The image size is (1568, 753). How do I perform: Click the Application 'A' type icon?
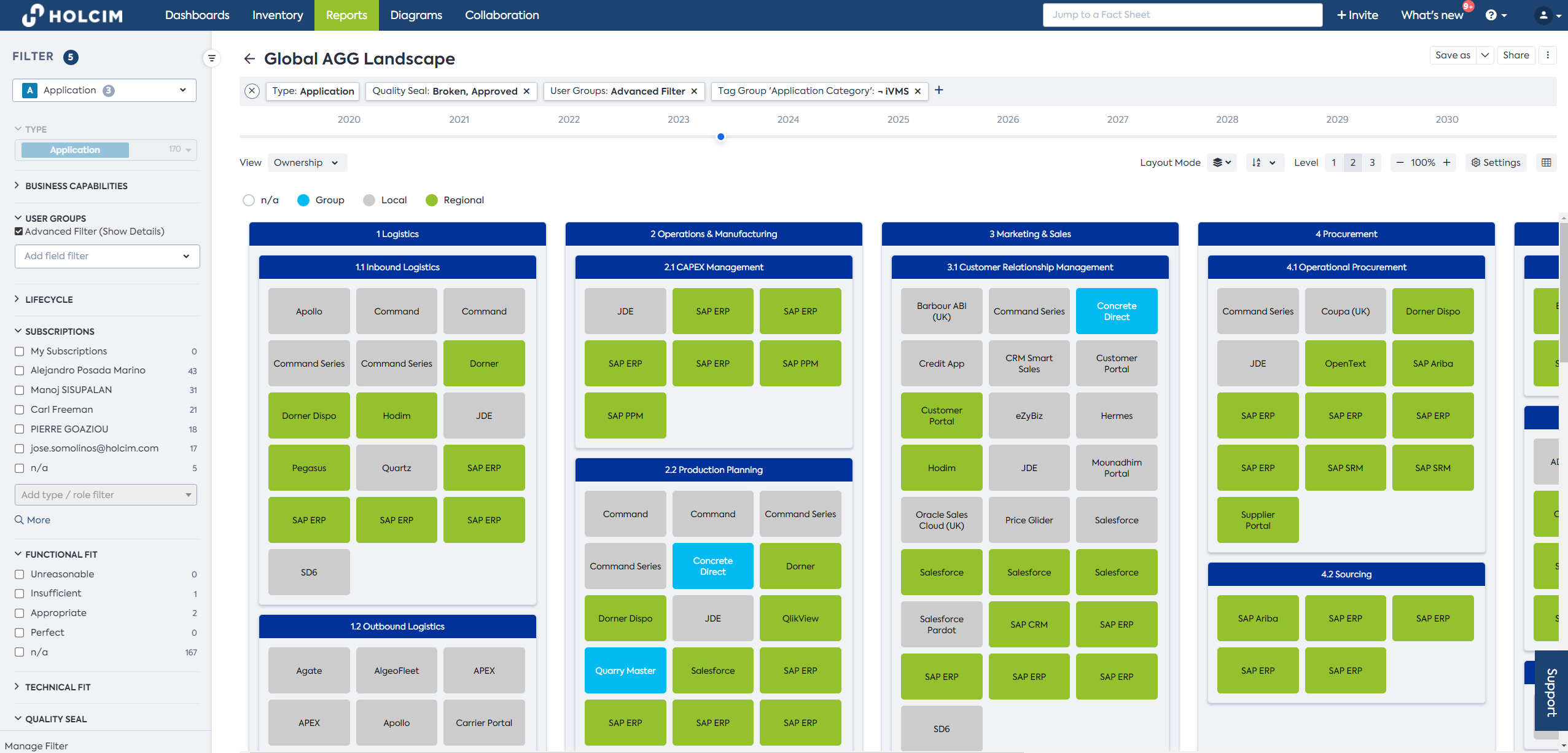[29, 90]
